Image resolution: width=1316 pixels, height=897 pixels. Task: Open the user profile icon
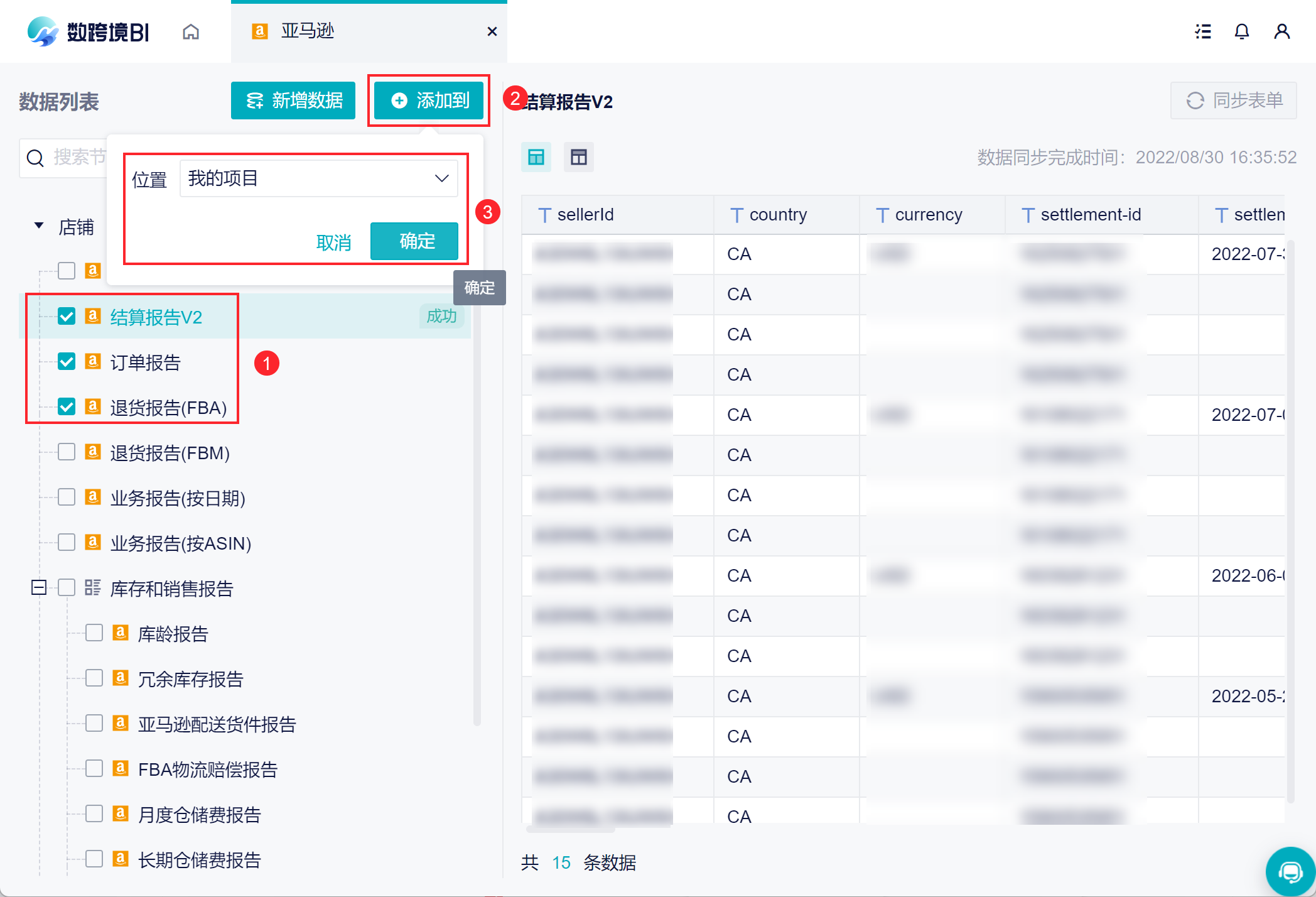(x=1281, y=31)
